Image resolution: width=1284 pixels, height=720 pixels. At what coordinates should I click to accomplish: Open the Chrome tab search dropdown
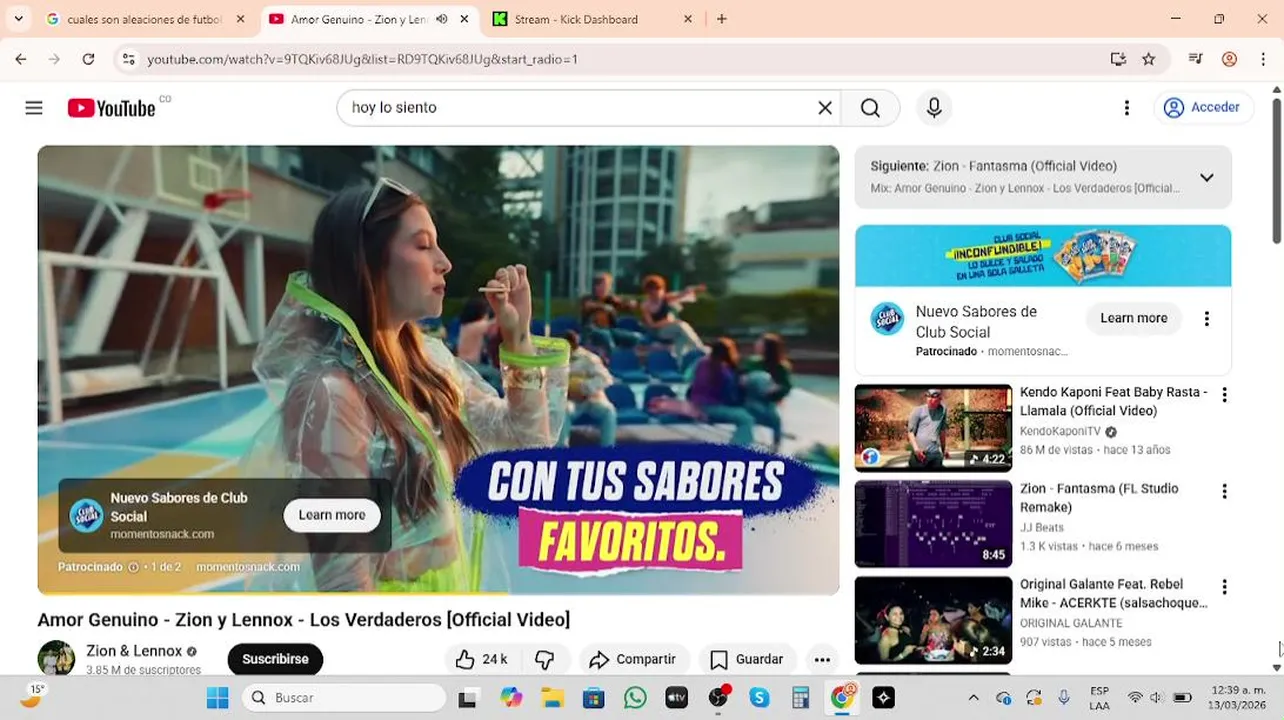[18, 19]
